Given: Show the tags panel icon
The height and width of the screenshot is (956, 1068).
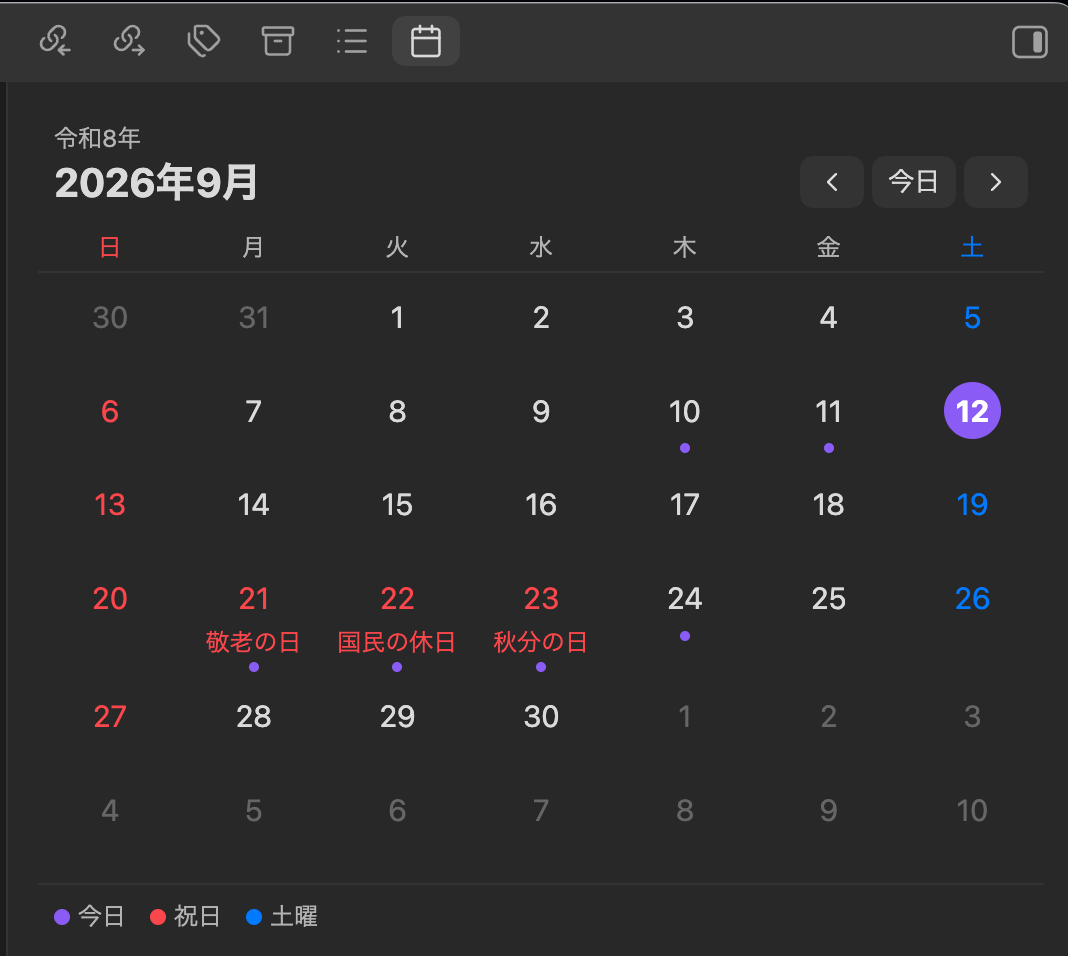Looking at the screenshot, I should [203, 41].
